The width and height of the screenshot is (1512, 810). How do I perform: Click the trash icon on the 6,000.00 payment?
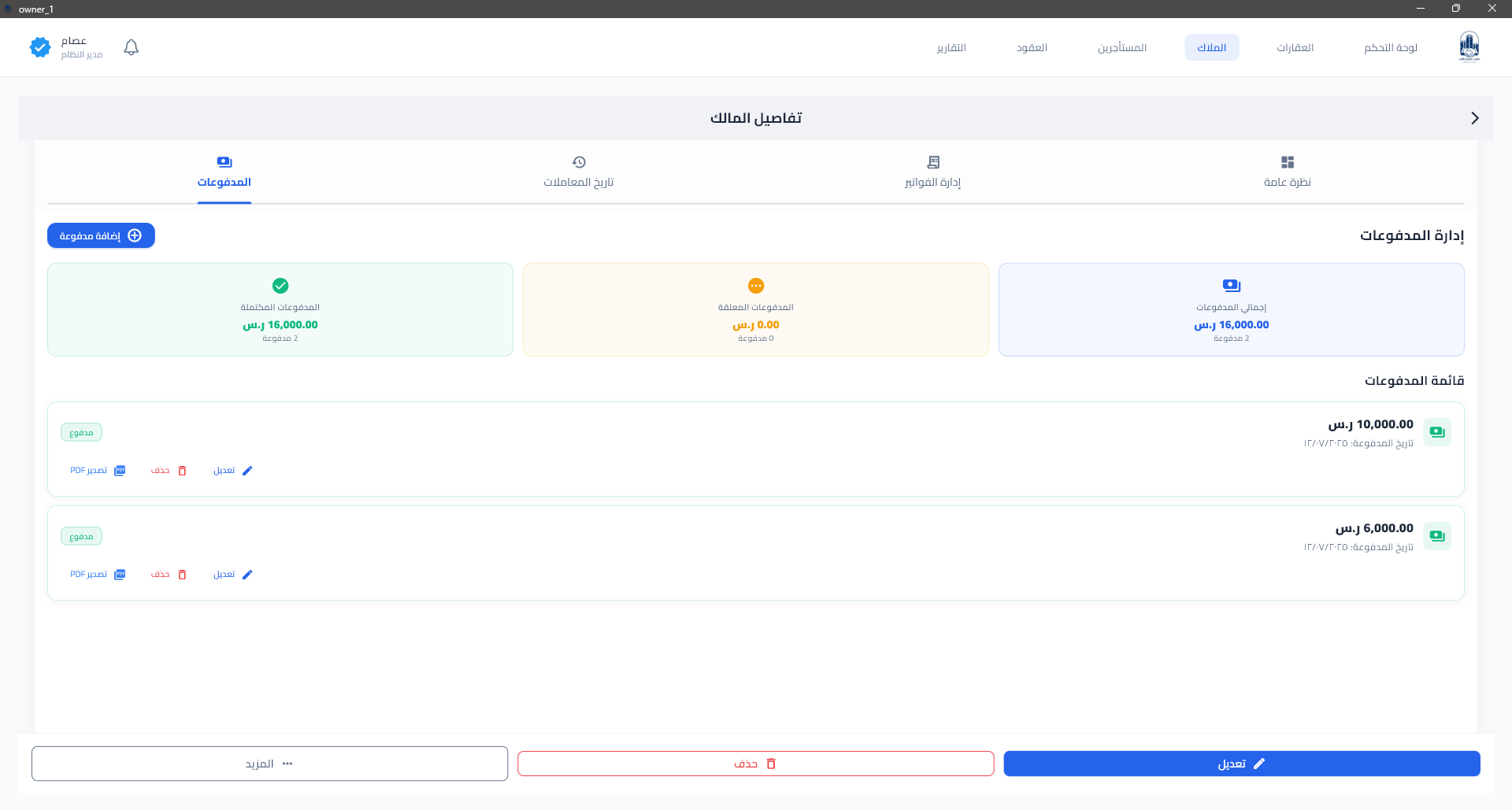tap(182, 575)
